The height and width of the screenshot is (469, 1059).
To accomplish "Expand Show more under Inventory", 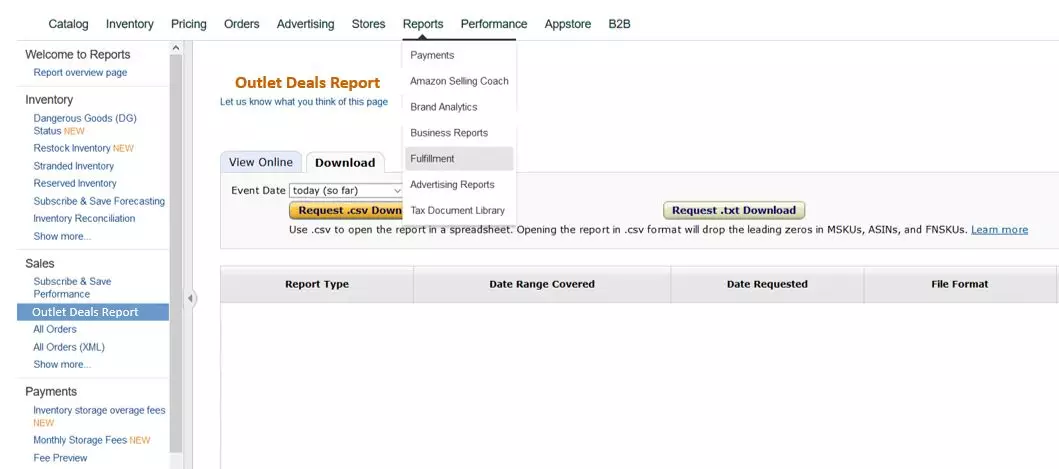I will (x=62, y=237).
